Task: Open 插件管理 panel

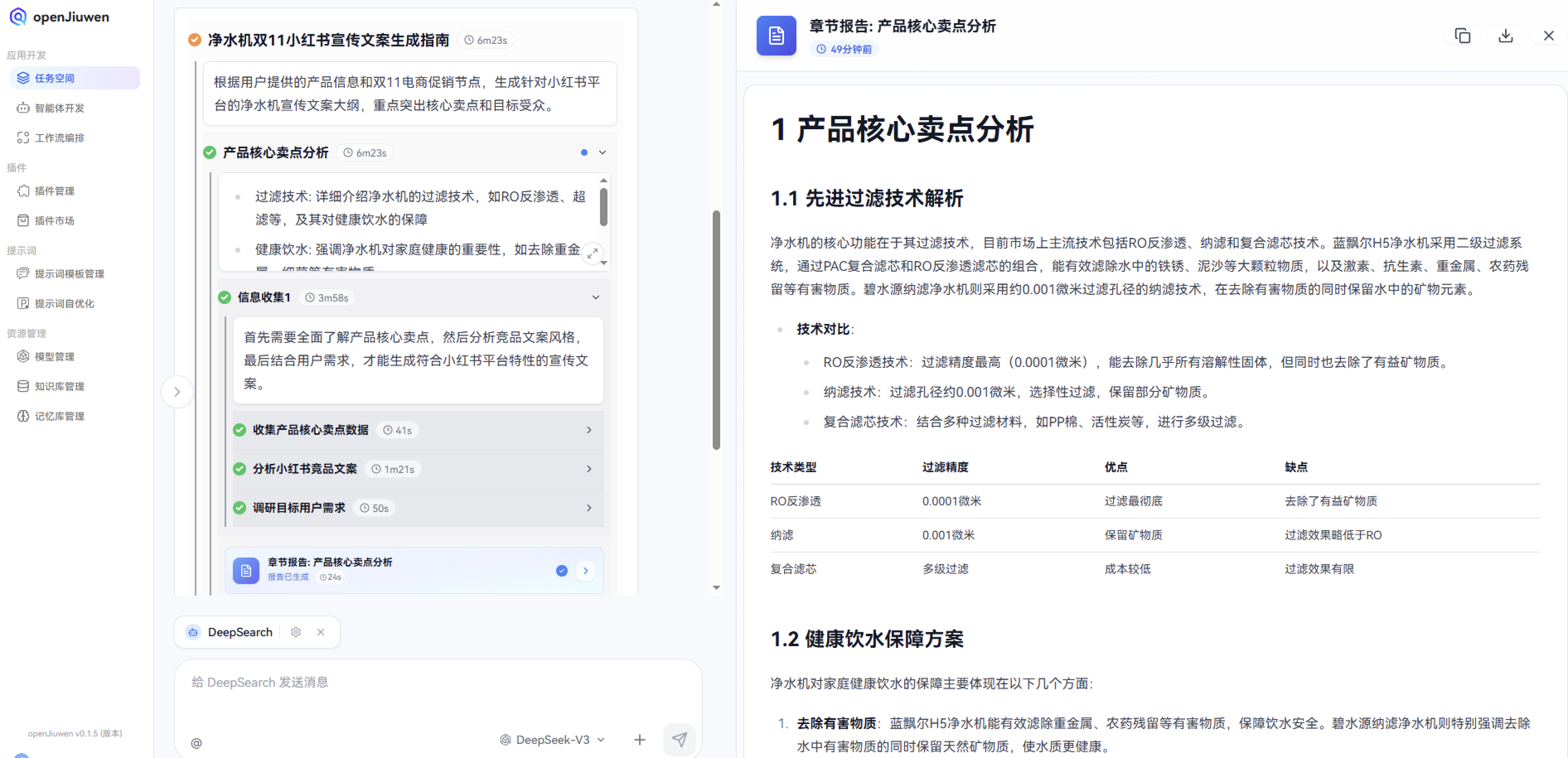Action: coord(56,191)
